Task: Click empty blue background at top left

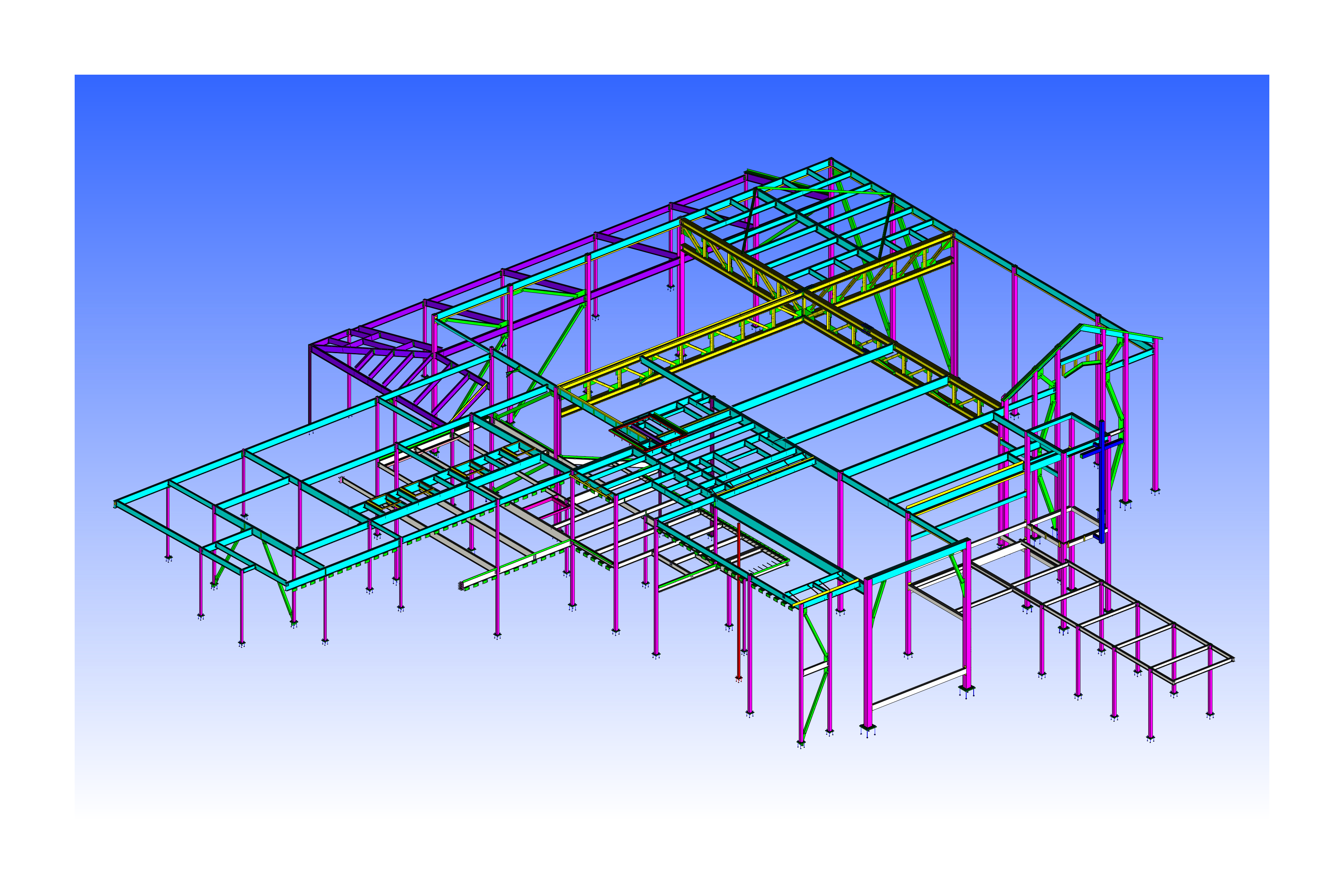Action: (x=171, y=143)
